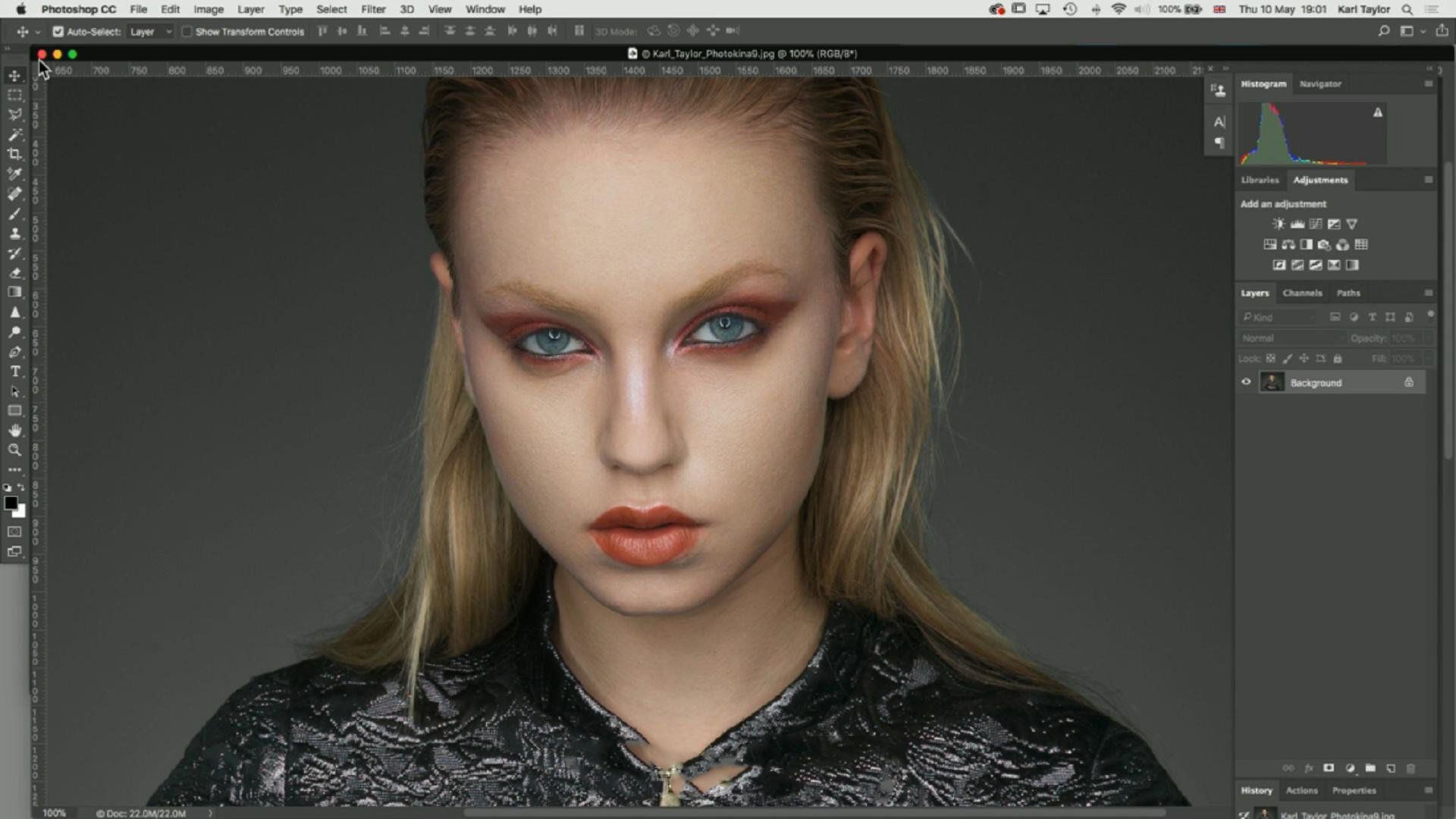Select the Rectangle shape tool
Image resolution: width=1456 pixels, height=819 pixels.
point(14,410)
